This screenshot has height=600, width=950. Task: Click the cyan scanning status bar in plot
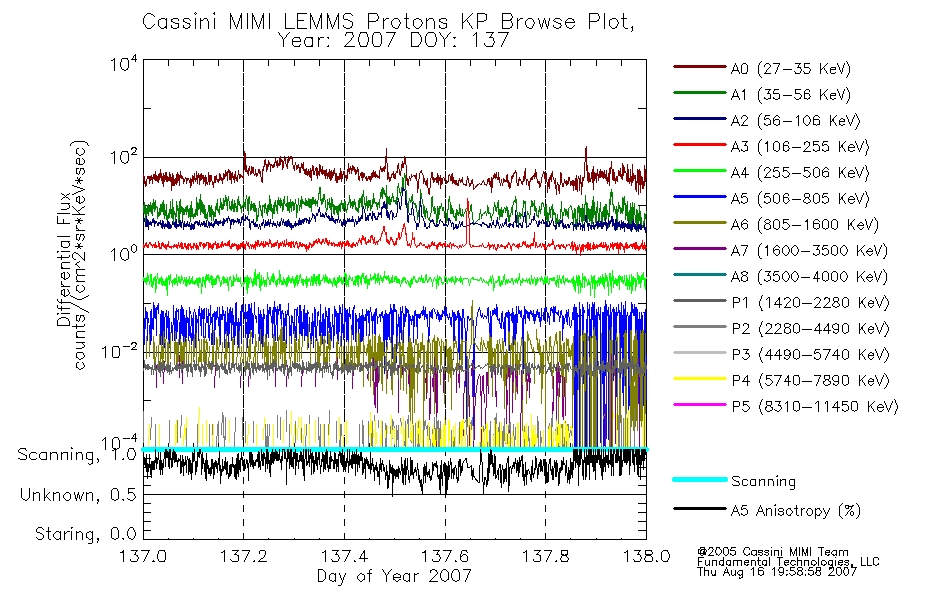tap(395, 449)
